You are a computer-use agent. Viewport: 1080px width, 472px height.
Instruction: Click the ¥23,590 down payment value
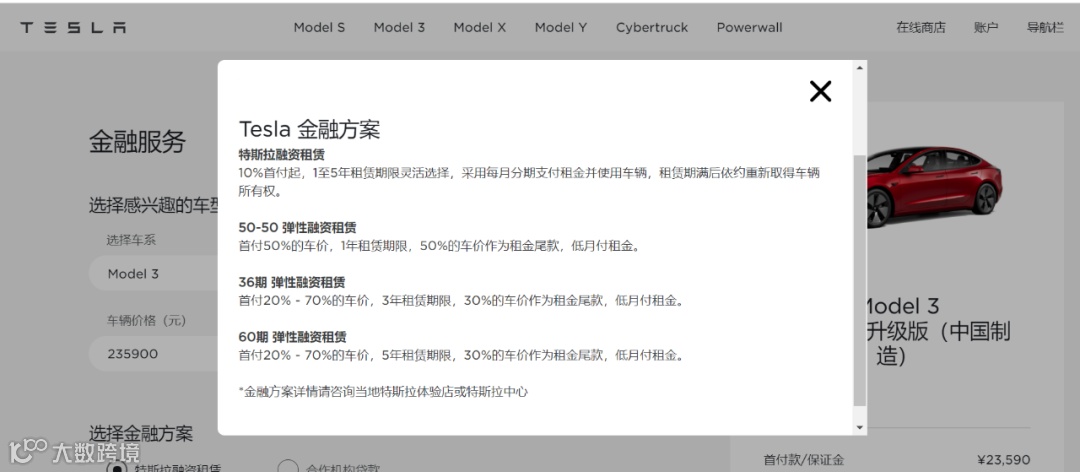coord(1004,460)
